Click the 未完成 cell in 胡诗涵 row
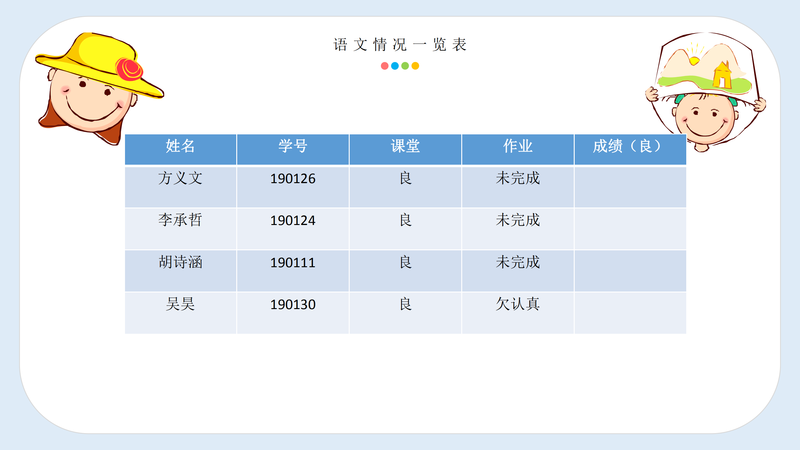800x450 pixels. point(518,270)
